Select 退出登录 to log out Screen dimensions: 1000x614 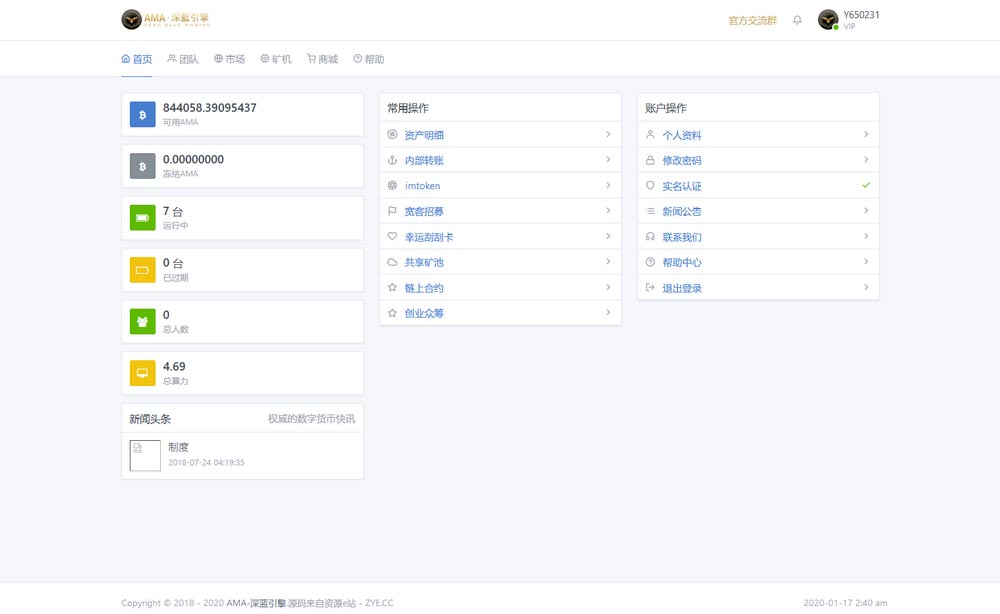click(x=682, y=288)
